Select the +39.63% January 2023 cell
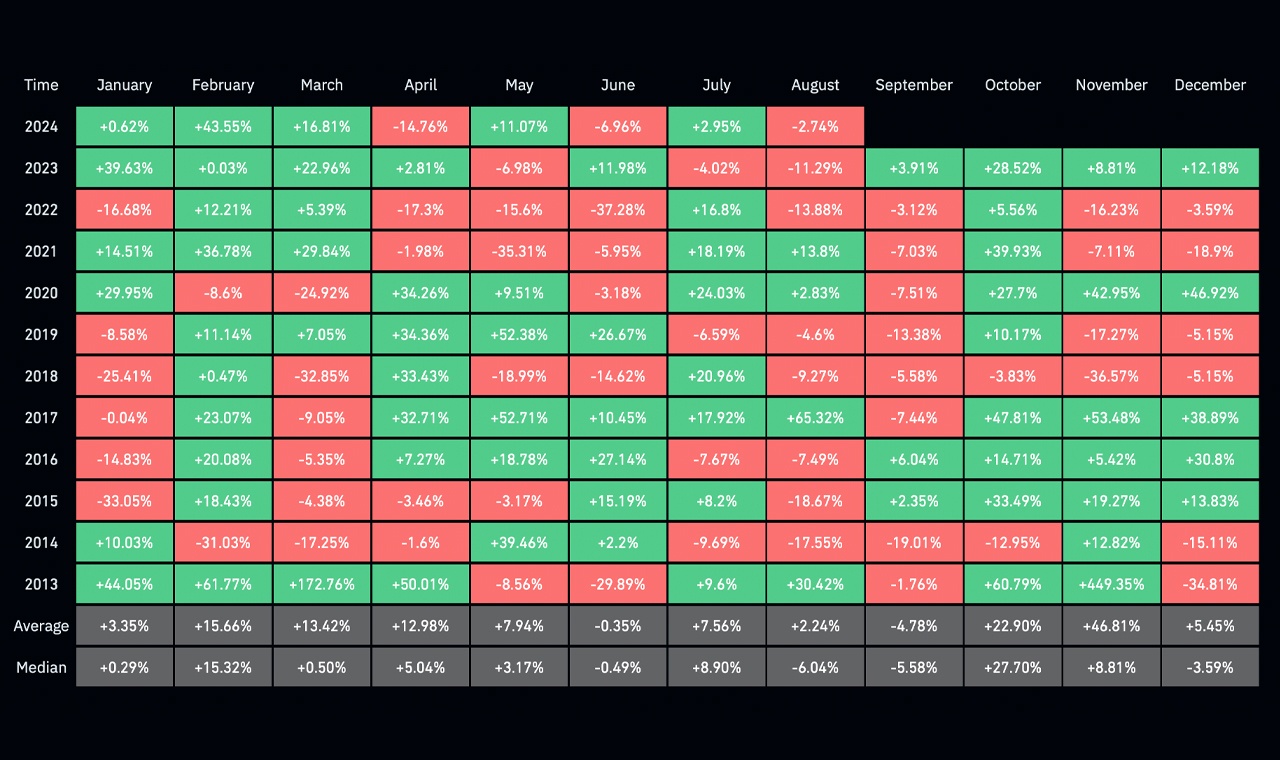Image resolution: width=1280 pixels, height=760 pixels. [x=124, y=169]
